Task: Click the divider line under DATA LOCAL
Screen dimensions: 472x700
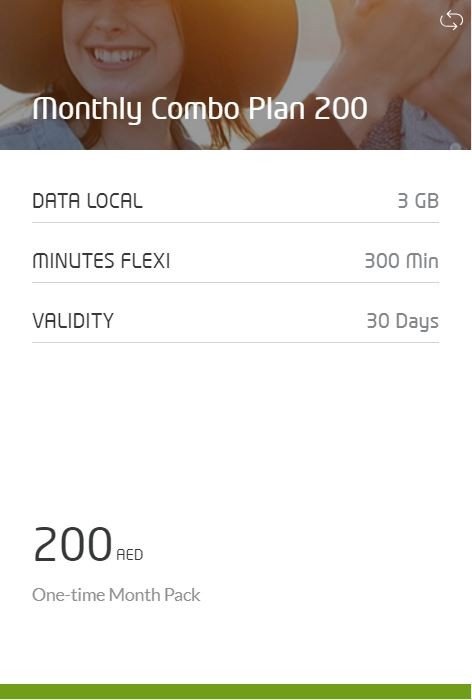Action: [x=236, y=222]
